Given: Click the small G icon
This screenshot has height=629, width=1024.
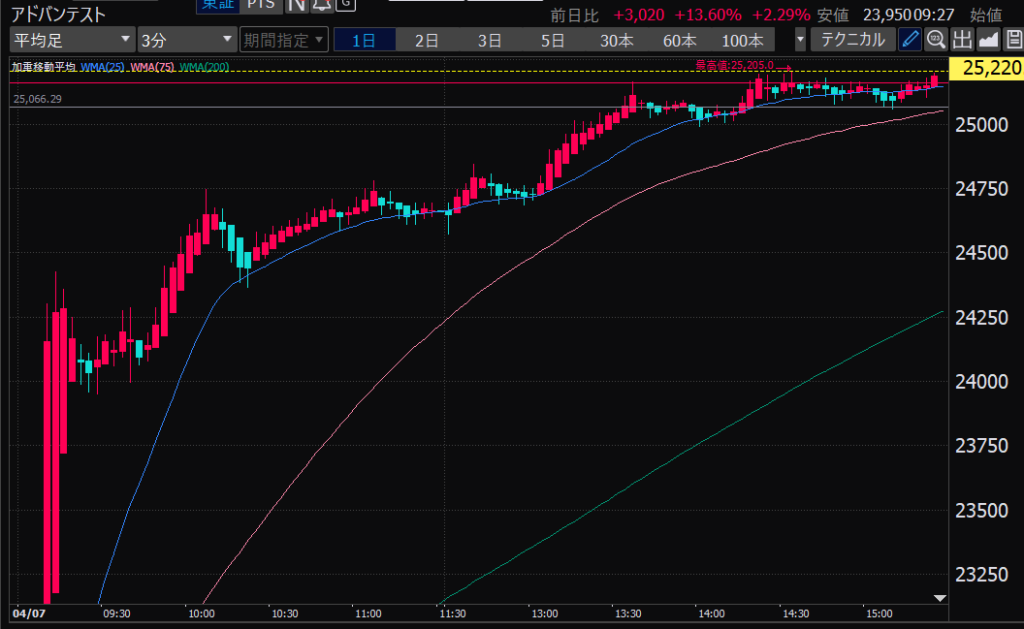Looking at the screenshot, I should pyautogui.click(x=345, y=4).
